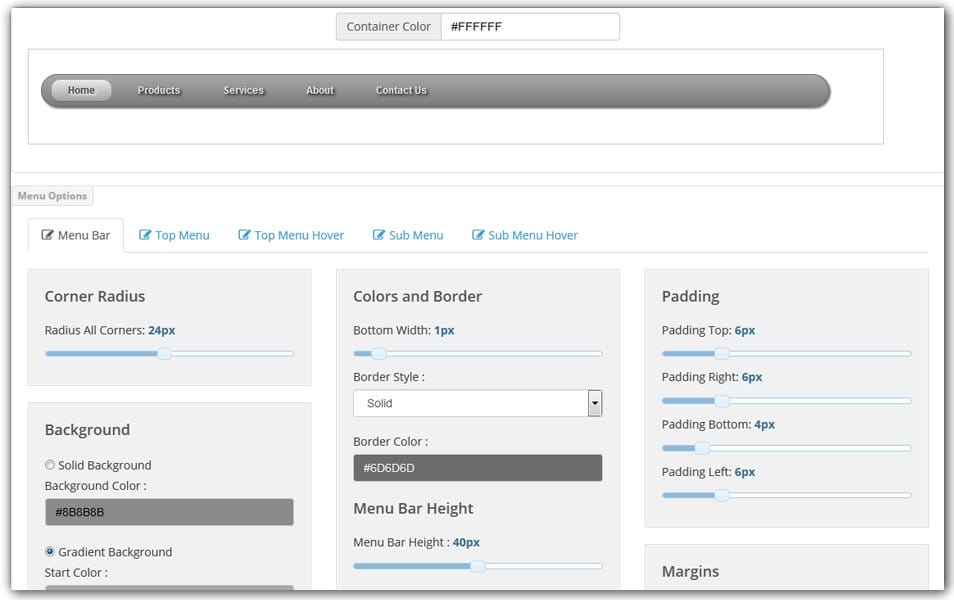Switch to the Top Menu tab
Image resolution: width=954 pixels, height=600 pixels.
pos(180,235)
